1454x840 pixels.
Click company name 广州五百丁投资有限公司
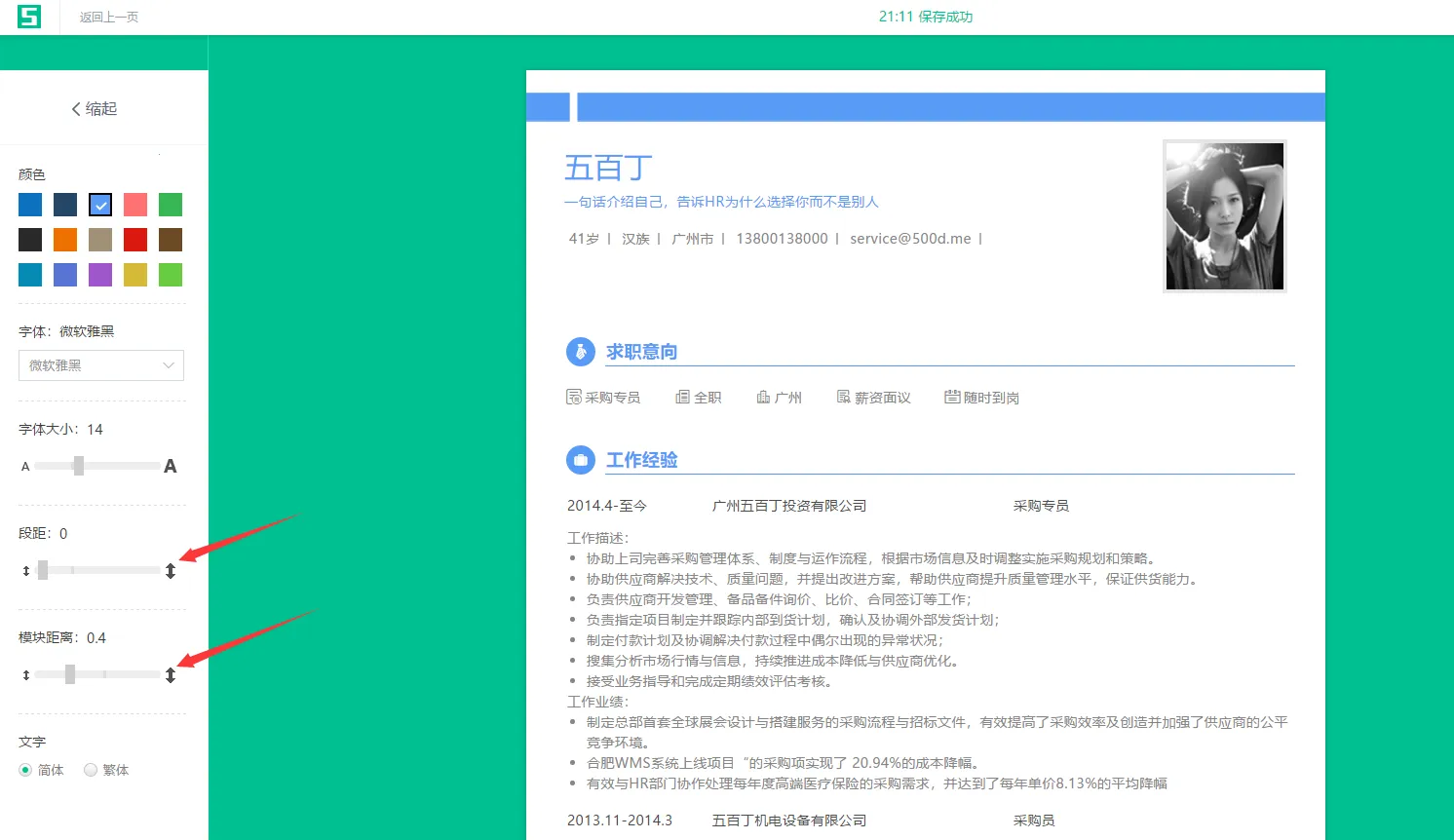(x=789, y=506)
